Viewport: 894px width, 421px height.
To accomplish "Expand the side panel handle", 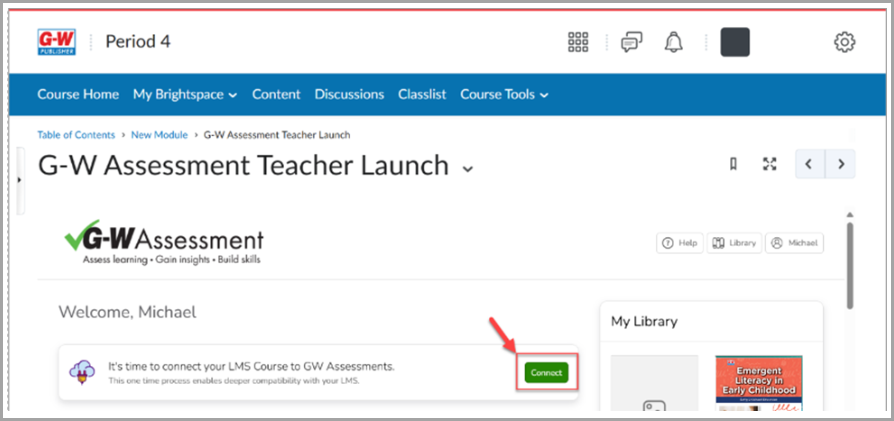I will point(20,180).
